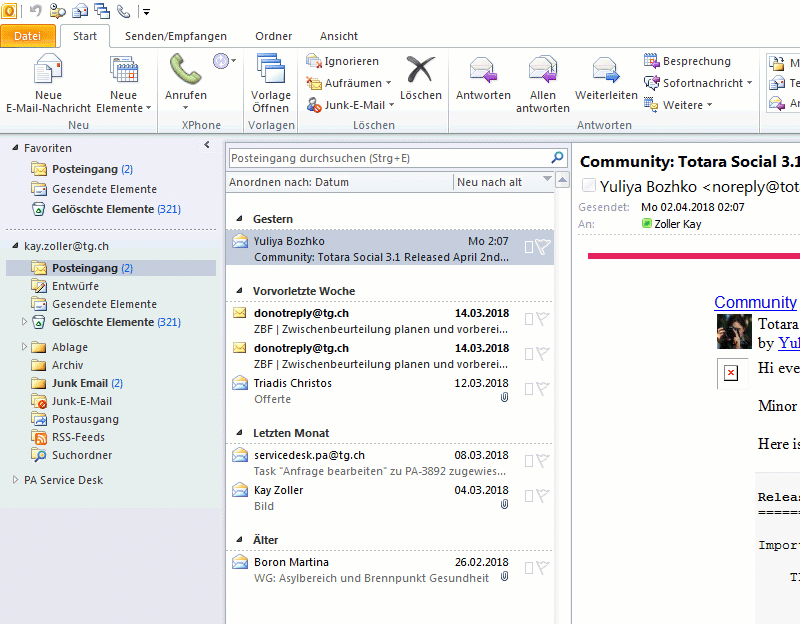
Task: Open the Triadis Christos Offerte email
Action: (390, 391)
